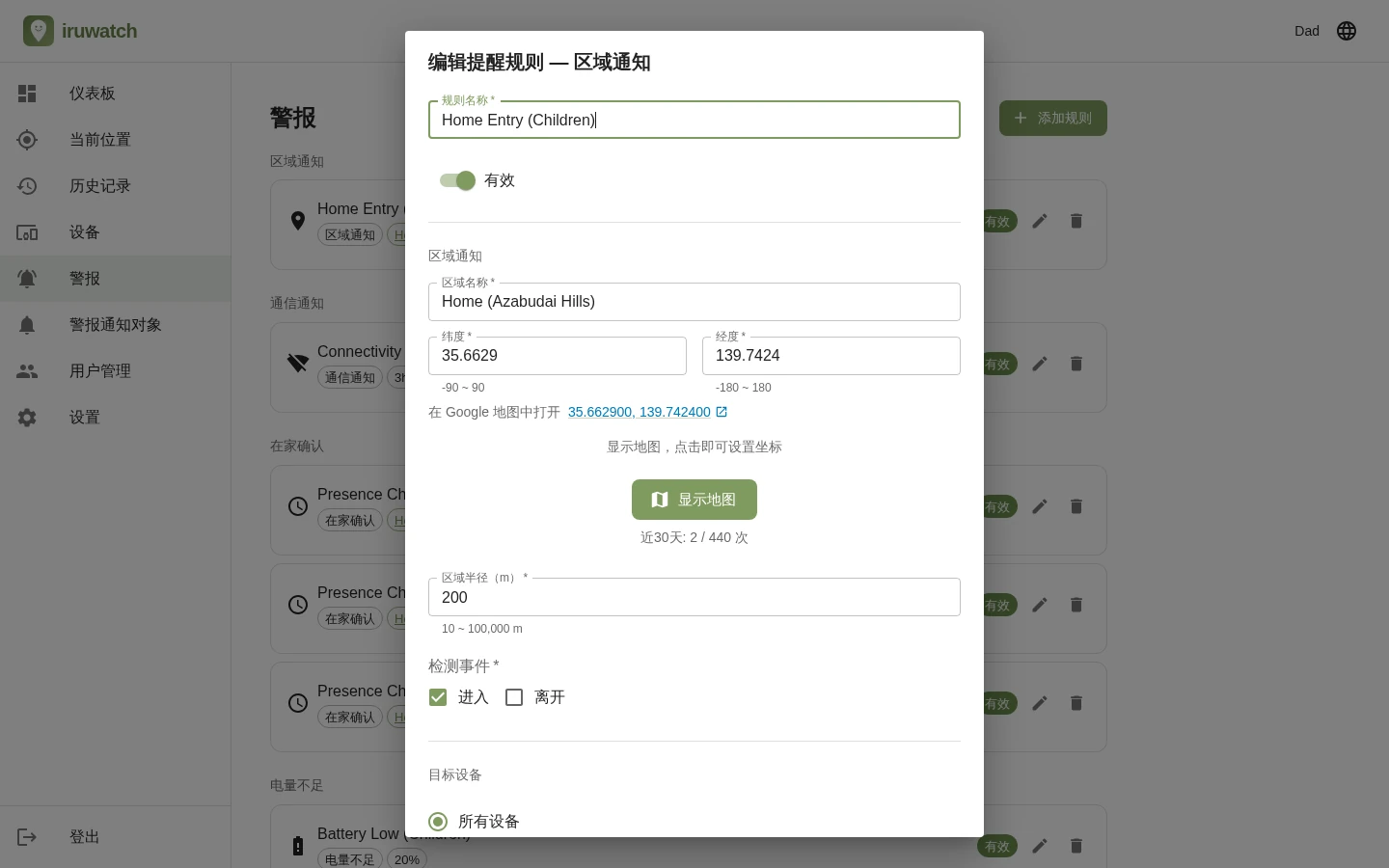Open 设置 settings page
1389x868 pixels.
point(116,418)
